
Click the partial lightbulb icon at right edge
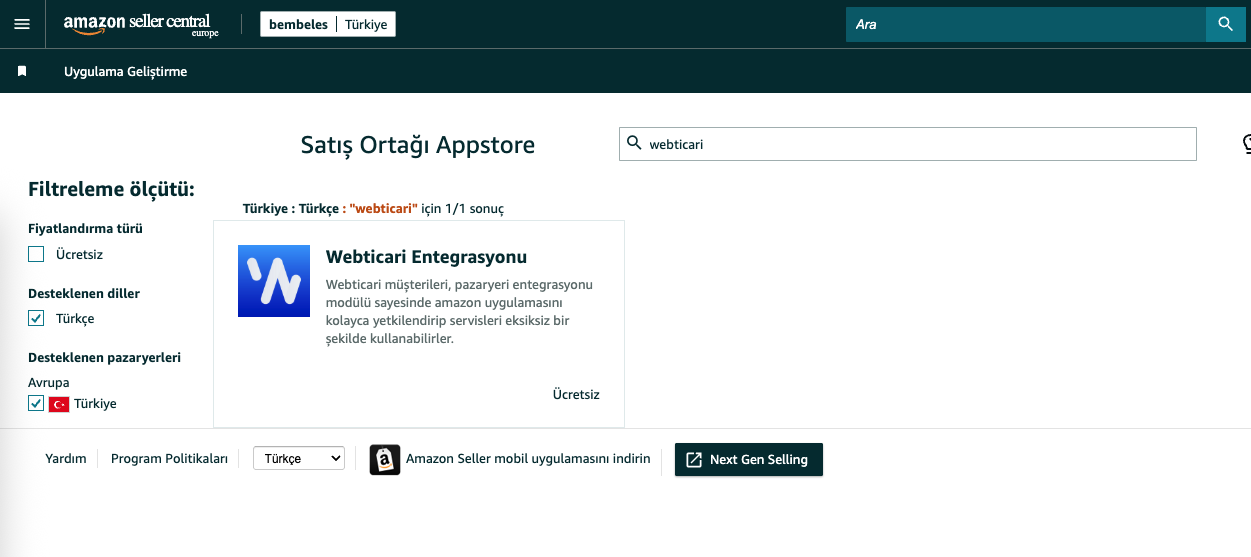(x=1246, y=144)
